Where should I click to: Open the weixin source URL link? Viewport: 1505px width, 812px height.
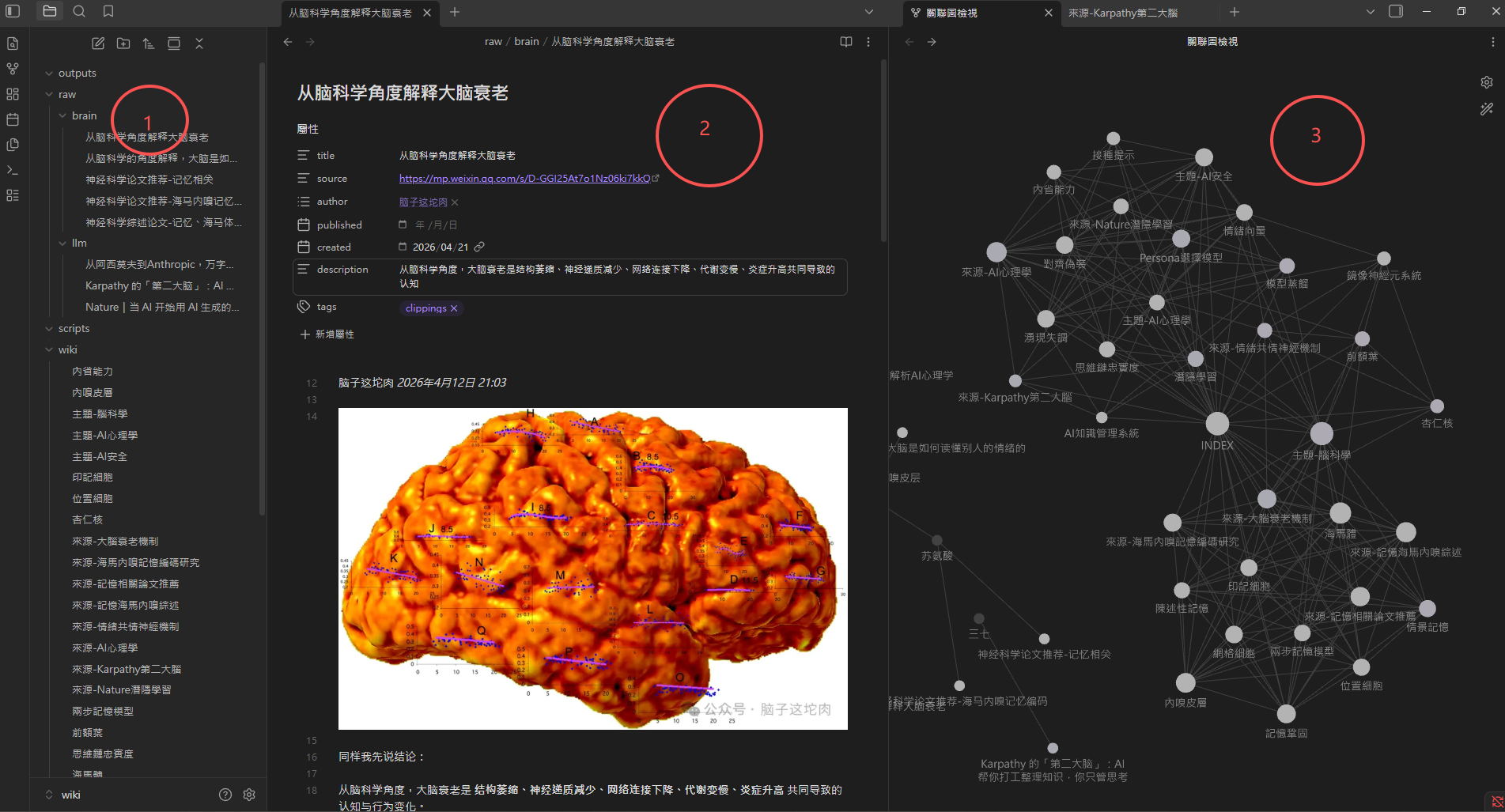tap(526, 178)
